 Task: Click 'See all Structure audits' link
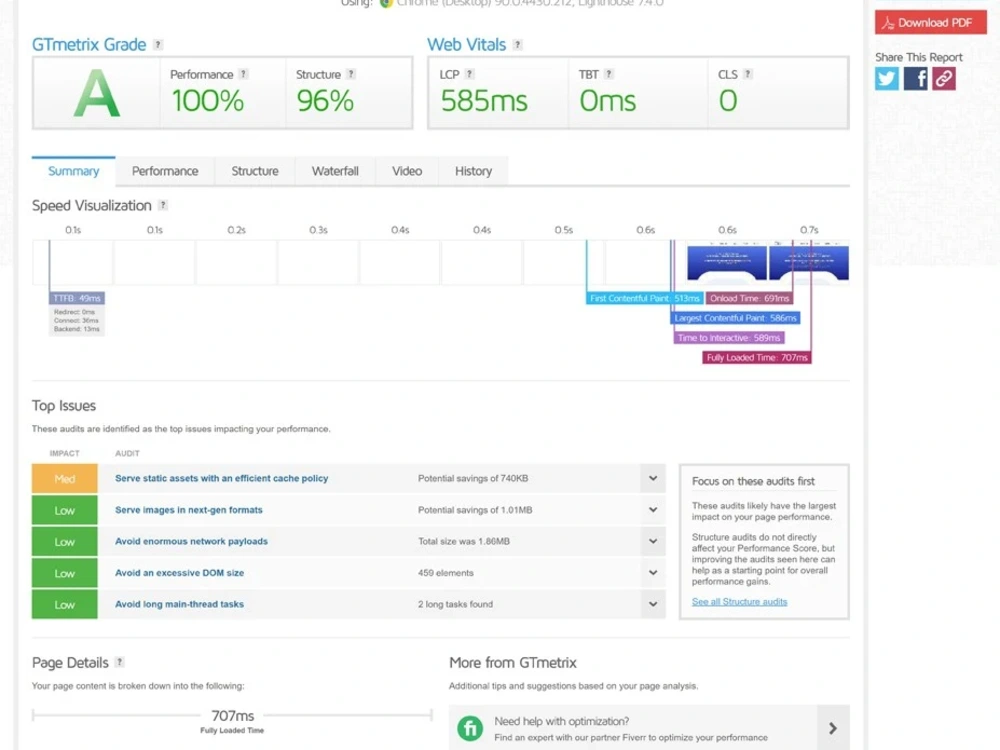click(739, 601)
